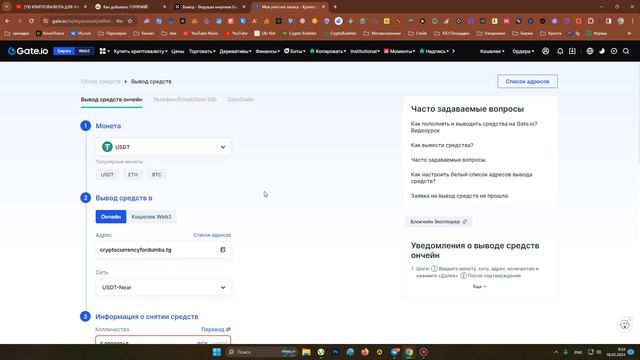The height and width of the screenshot is (360, 640).
Task: Open the Копировать menu item
Action: pyautogui.click(x=328, y=51)
